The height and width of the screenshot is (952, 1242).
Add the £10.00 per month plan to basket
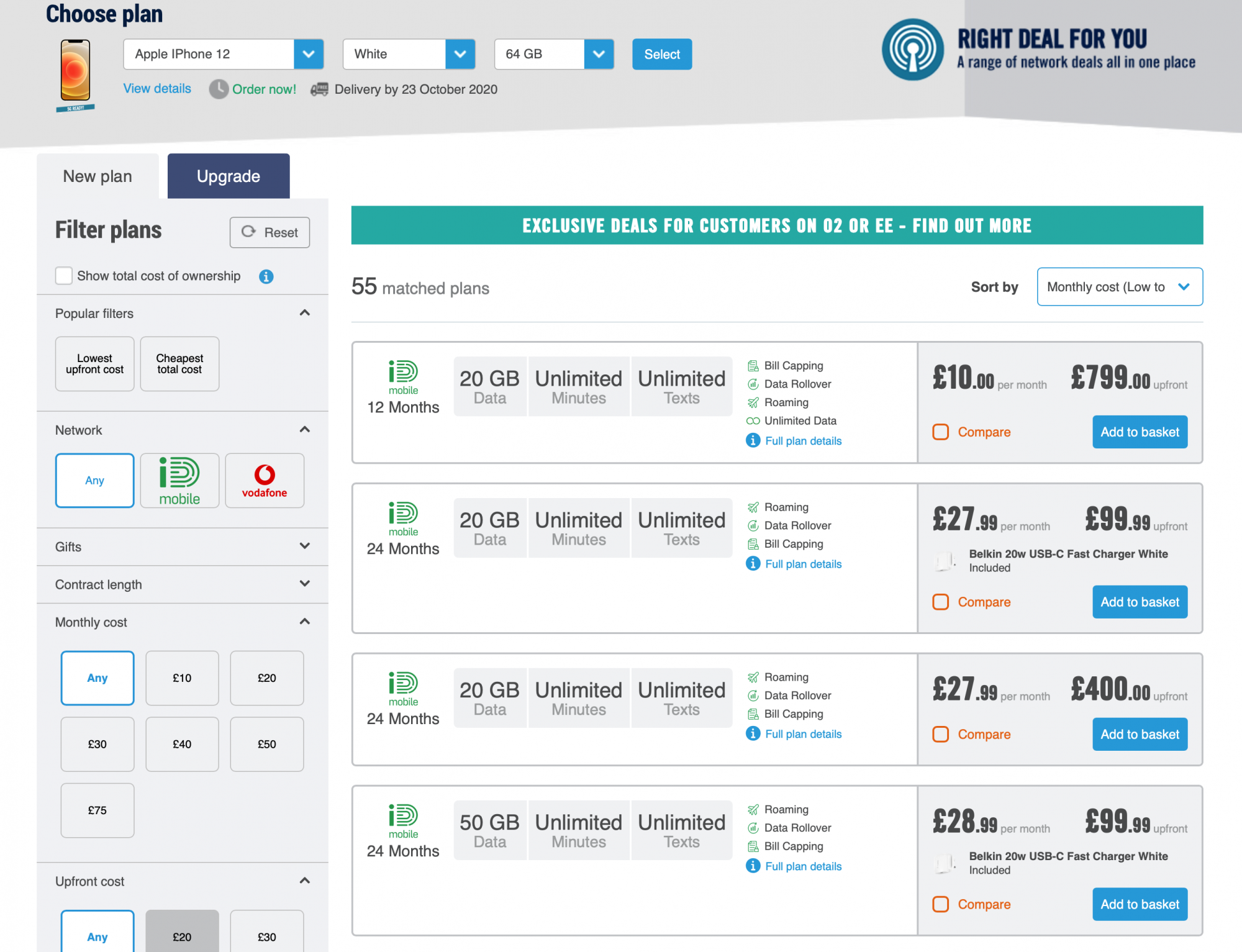coord(1140,432)
